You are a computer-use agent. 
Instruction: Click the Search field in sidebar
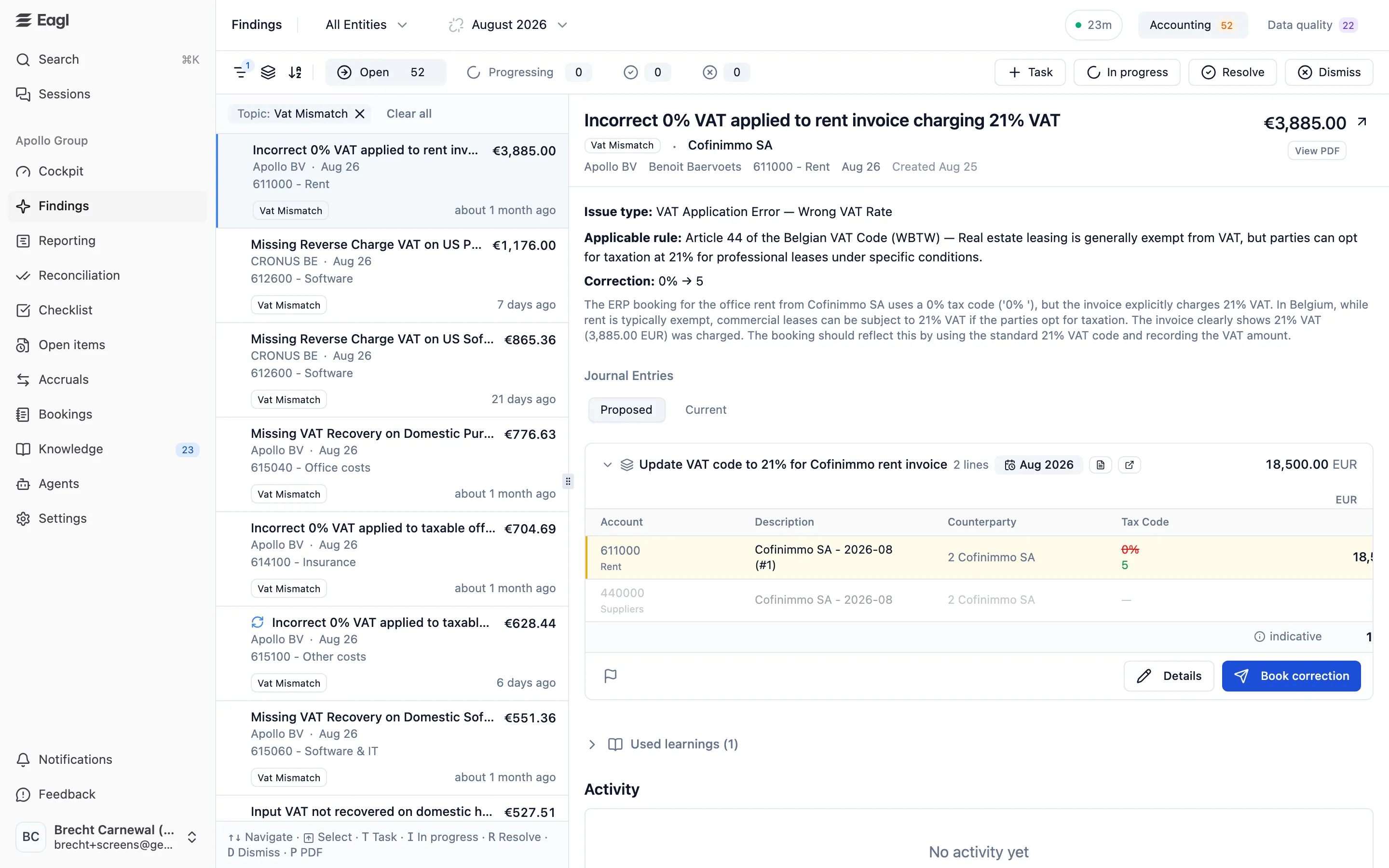tap(108, 59)
